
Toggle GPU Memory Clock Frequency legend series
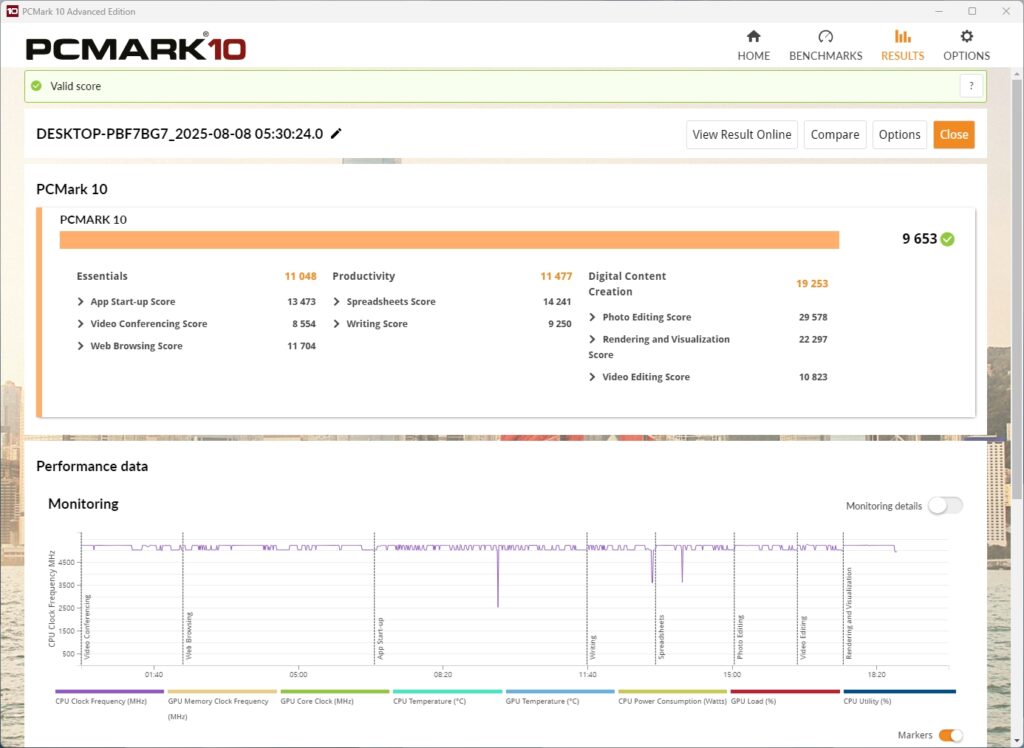pos(222,704)
